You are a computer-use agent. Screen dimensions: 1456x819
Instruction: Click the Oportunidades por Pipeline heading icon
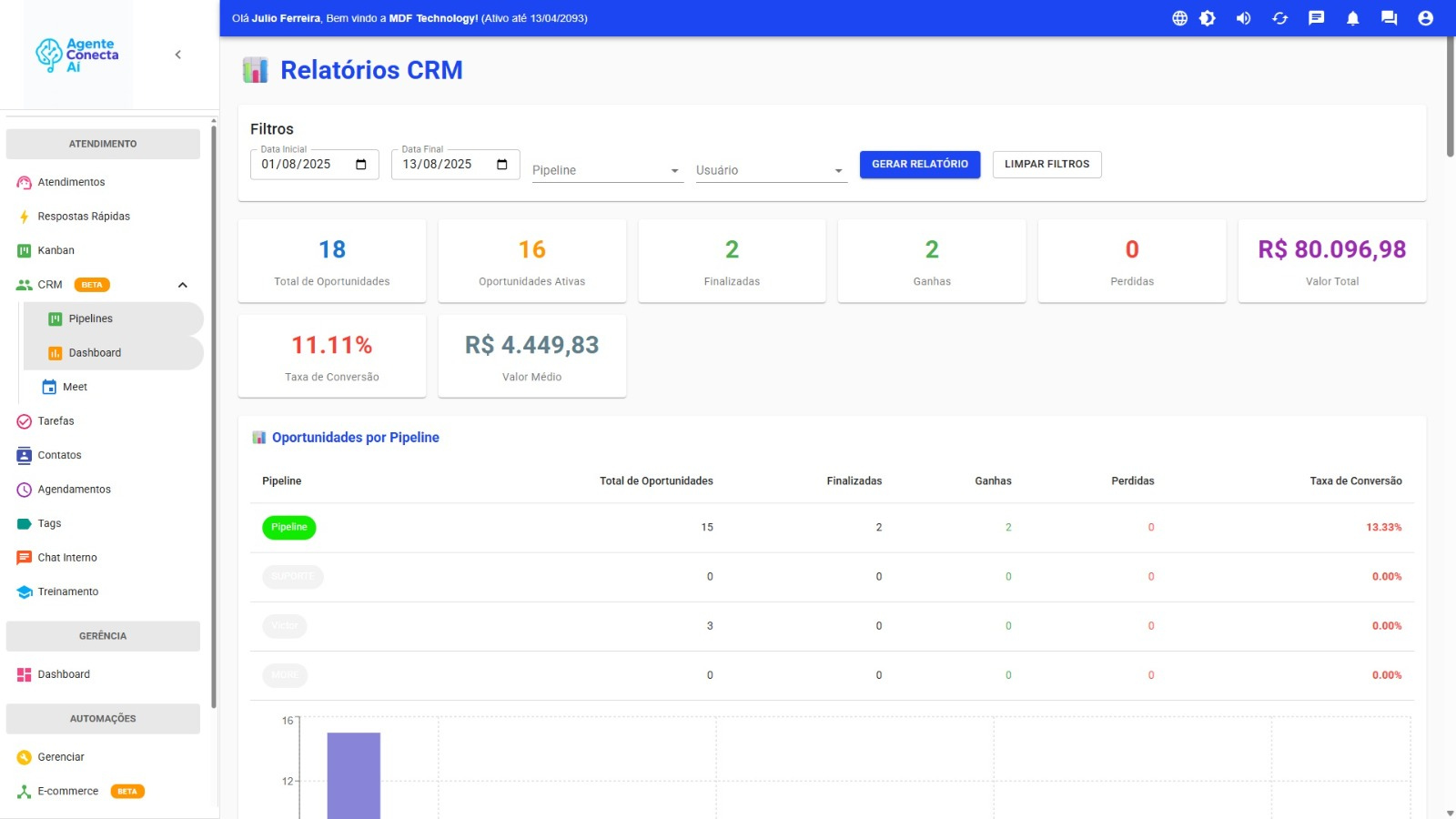tap(259, 438)
